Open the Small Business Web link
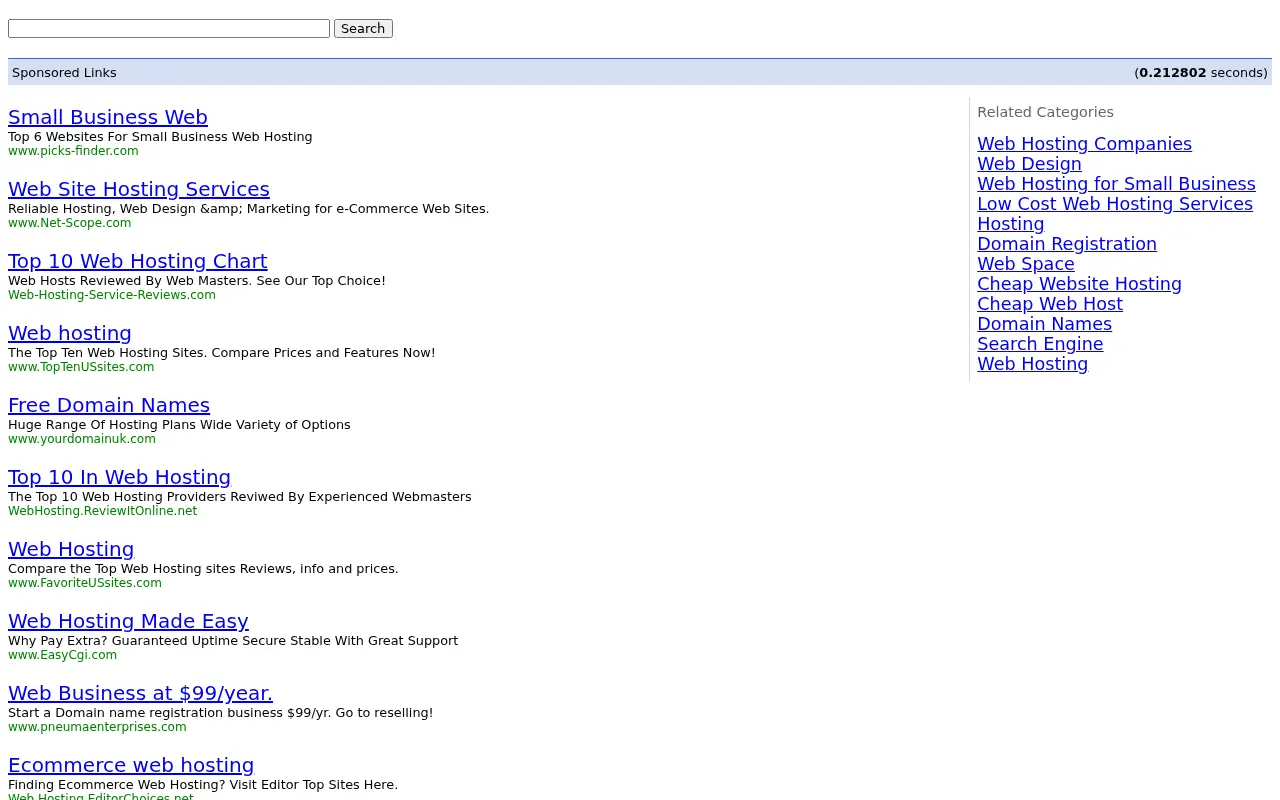This screenshot has width=1280, height=800. [x=108, y=117]
